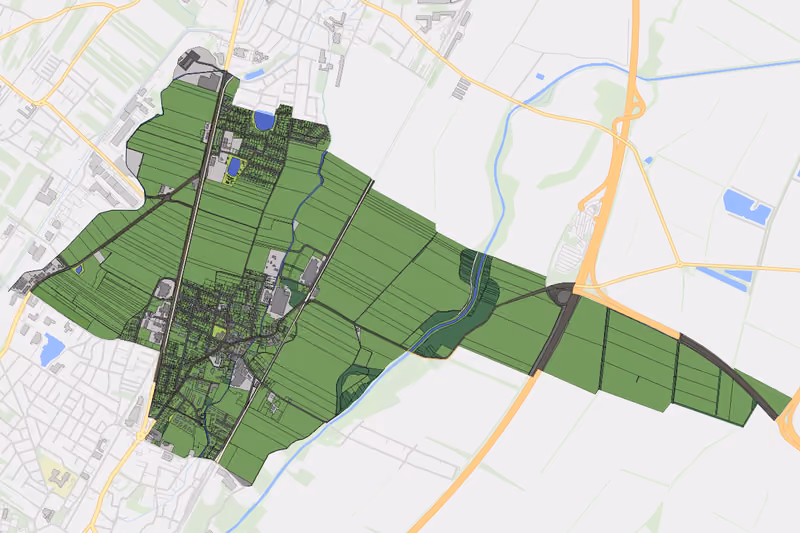Select the bright yellow-green parcel in the village center

(219, 332)
